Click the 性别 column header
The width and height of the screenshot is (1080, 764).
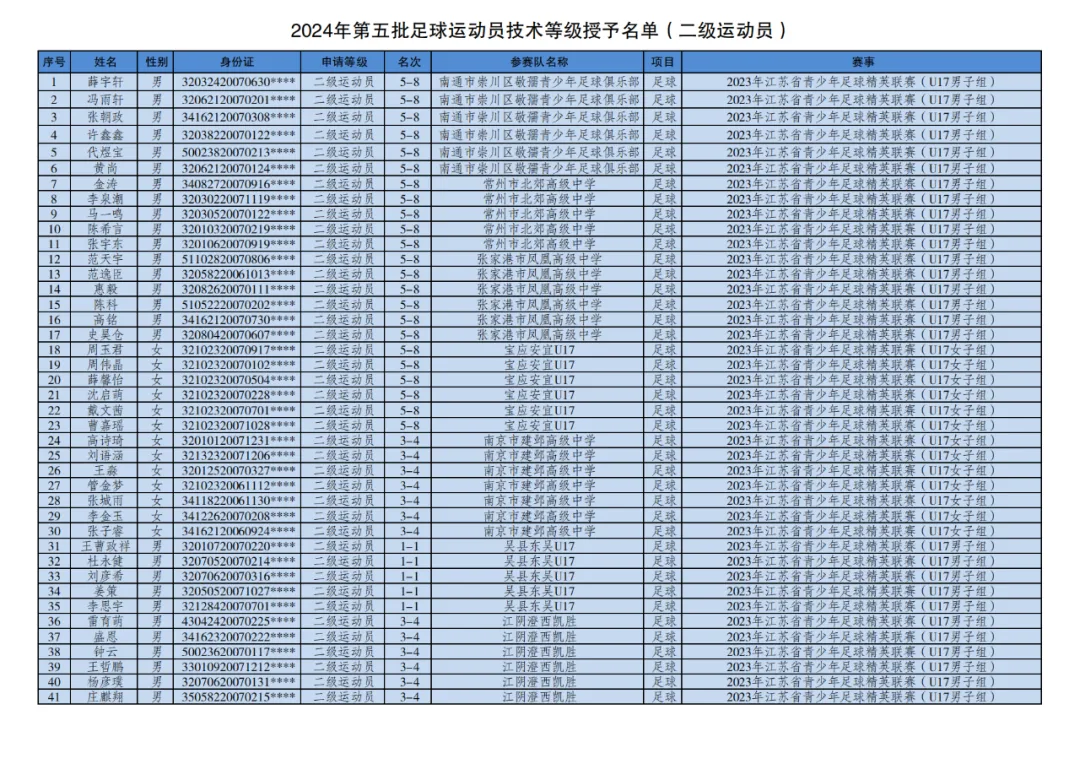156,61
